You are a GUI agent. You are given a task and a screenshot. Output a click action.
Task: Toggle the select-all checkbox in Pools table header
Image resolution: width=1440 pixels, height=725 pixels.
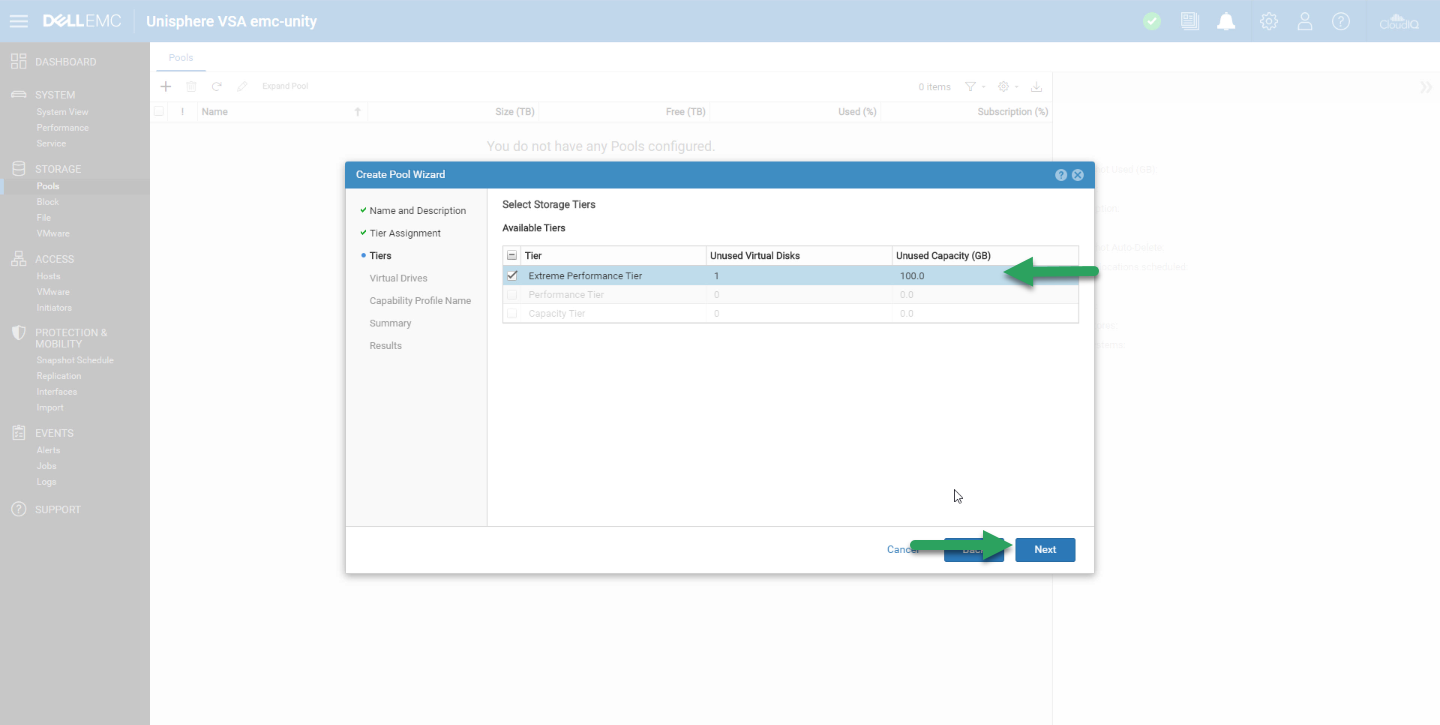click(x=160, y=112)
